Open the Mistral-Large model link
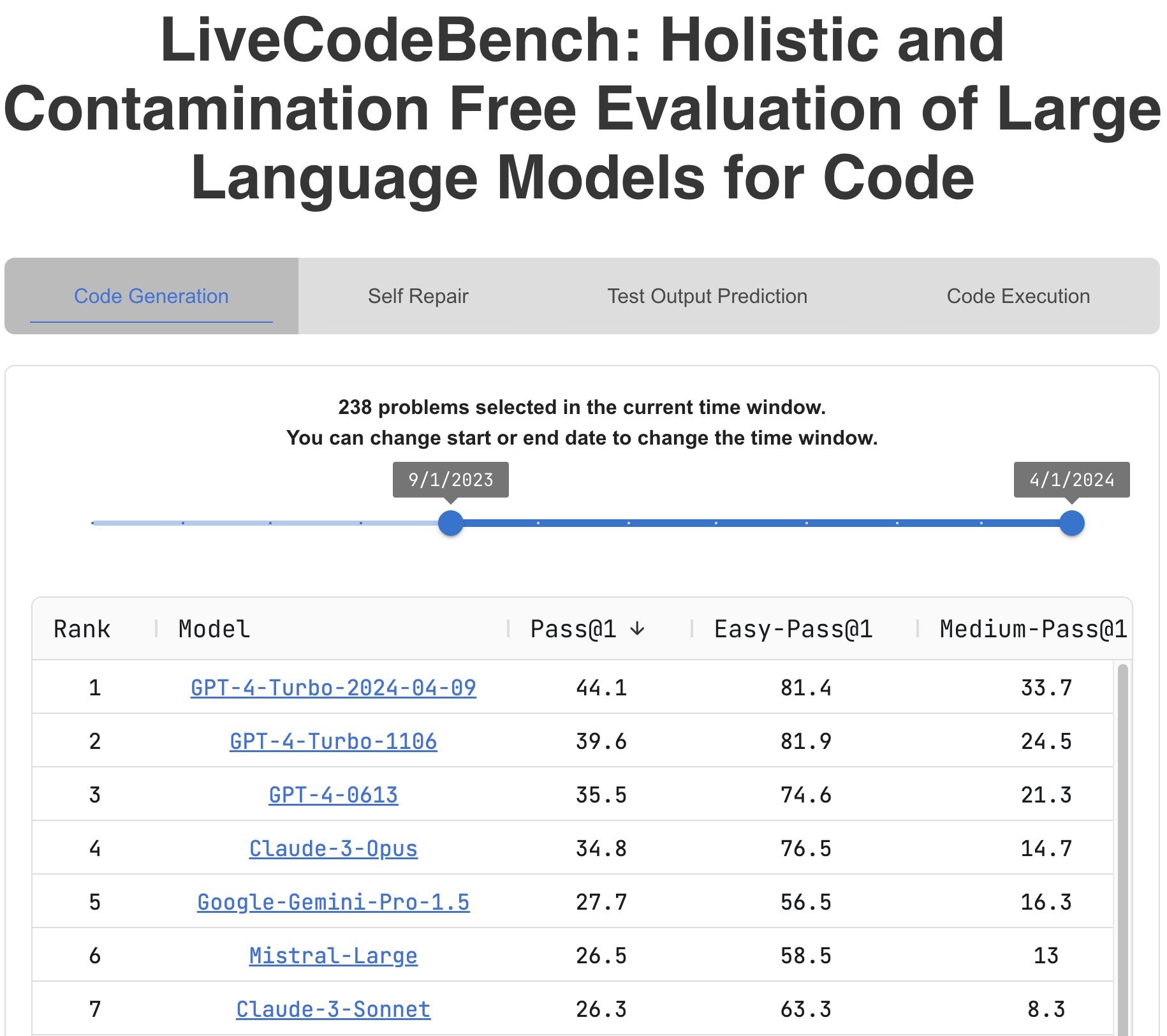This screenshot has width=1167, height=1036. 334,956
